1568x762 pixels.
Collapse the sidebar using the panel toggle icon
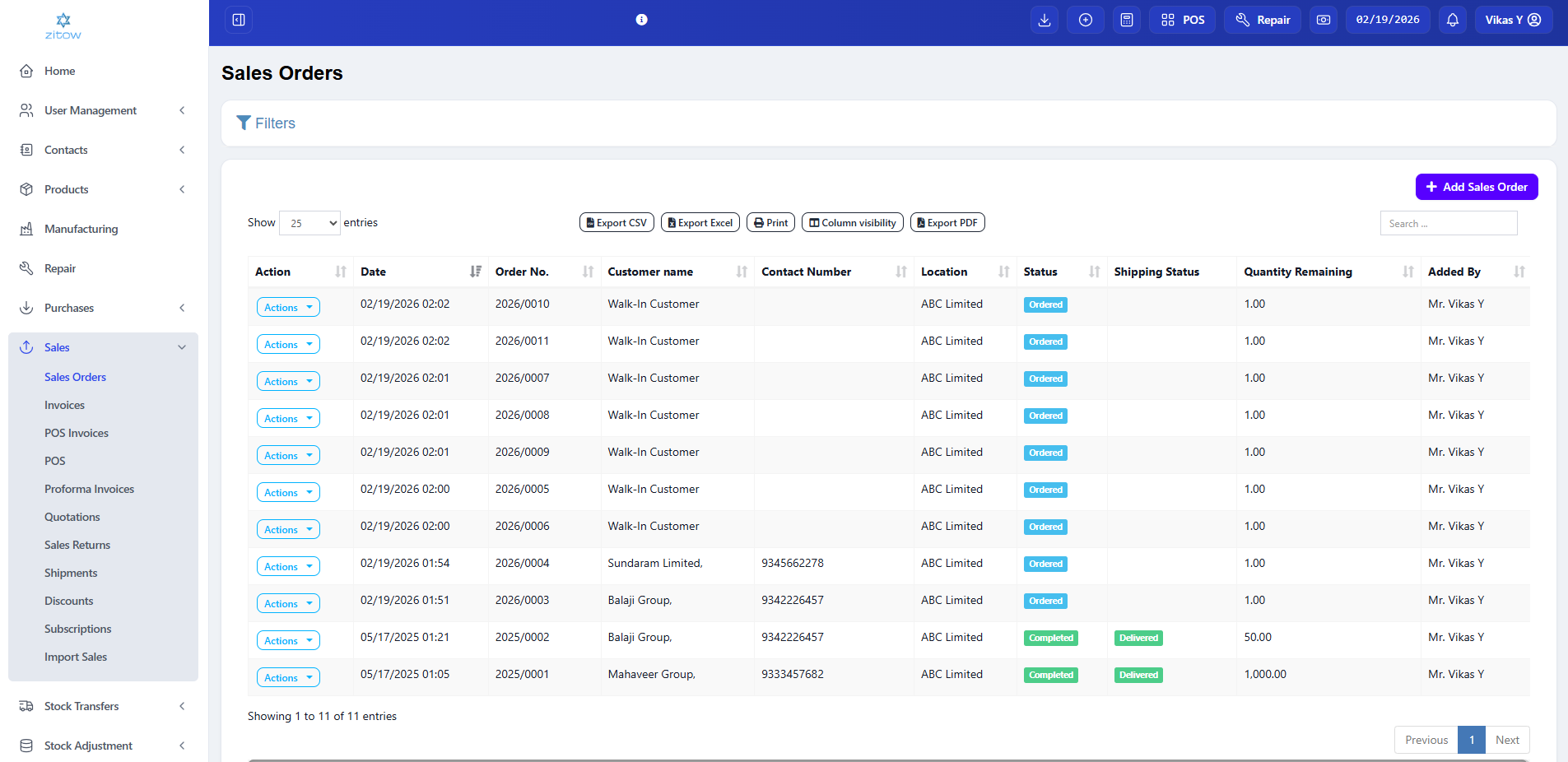pos(239,18)
